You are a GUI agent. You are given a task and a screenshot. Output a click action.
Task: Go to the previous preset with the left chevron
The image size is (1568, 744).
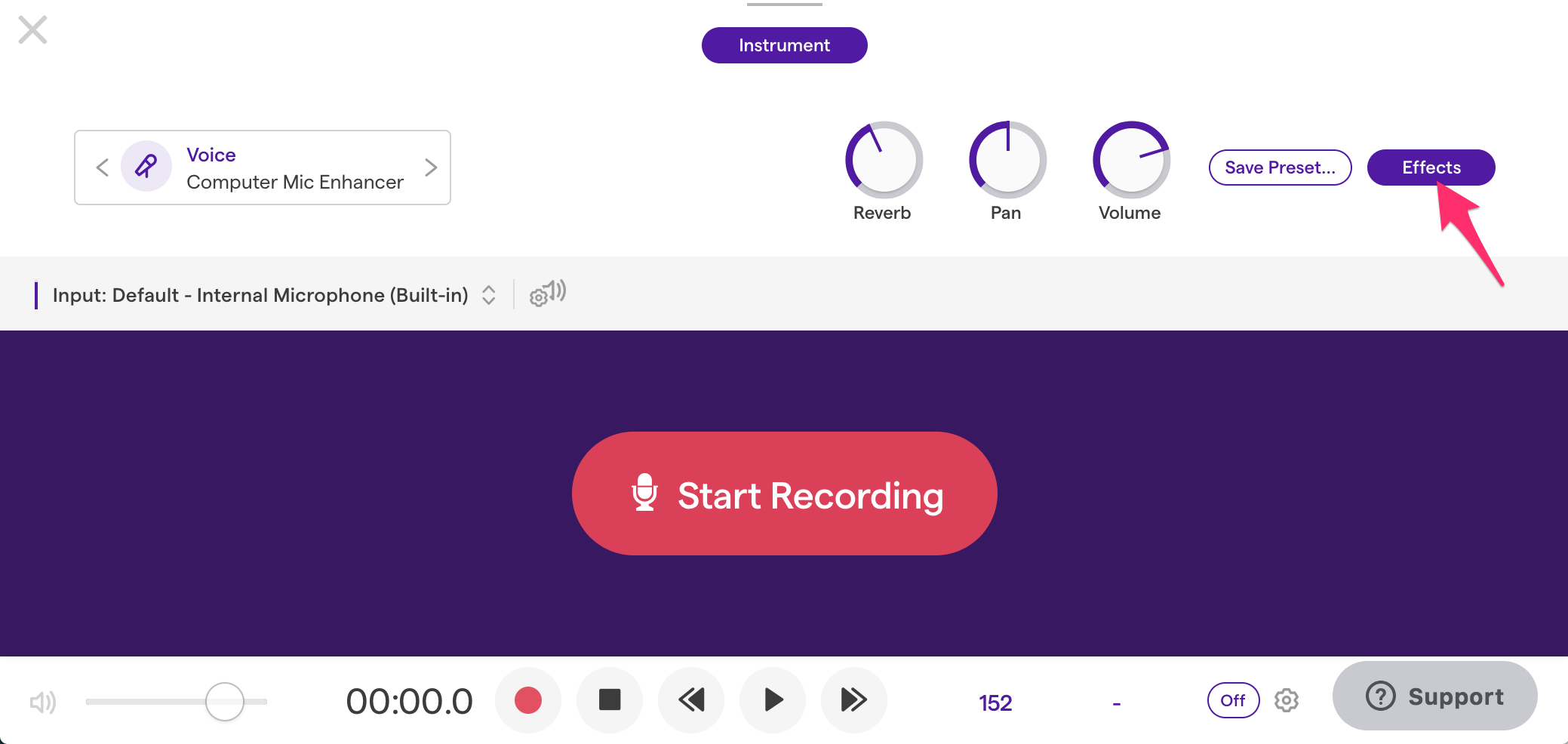point(103,167)
